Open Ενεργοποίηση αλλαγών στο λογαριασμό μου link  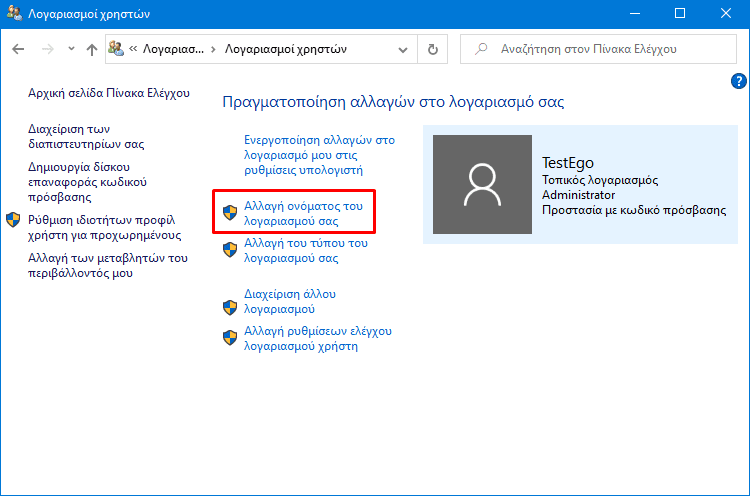point(320,155)
